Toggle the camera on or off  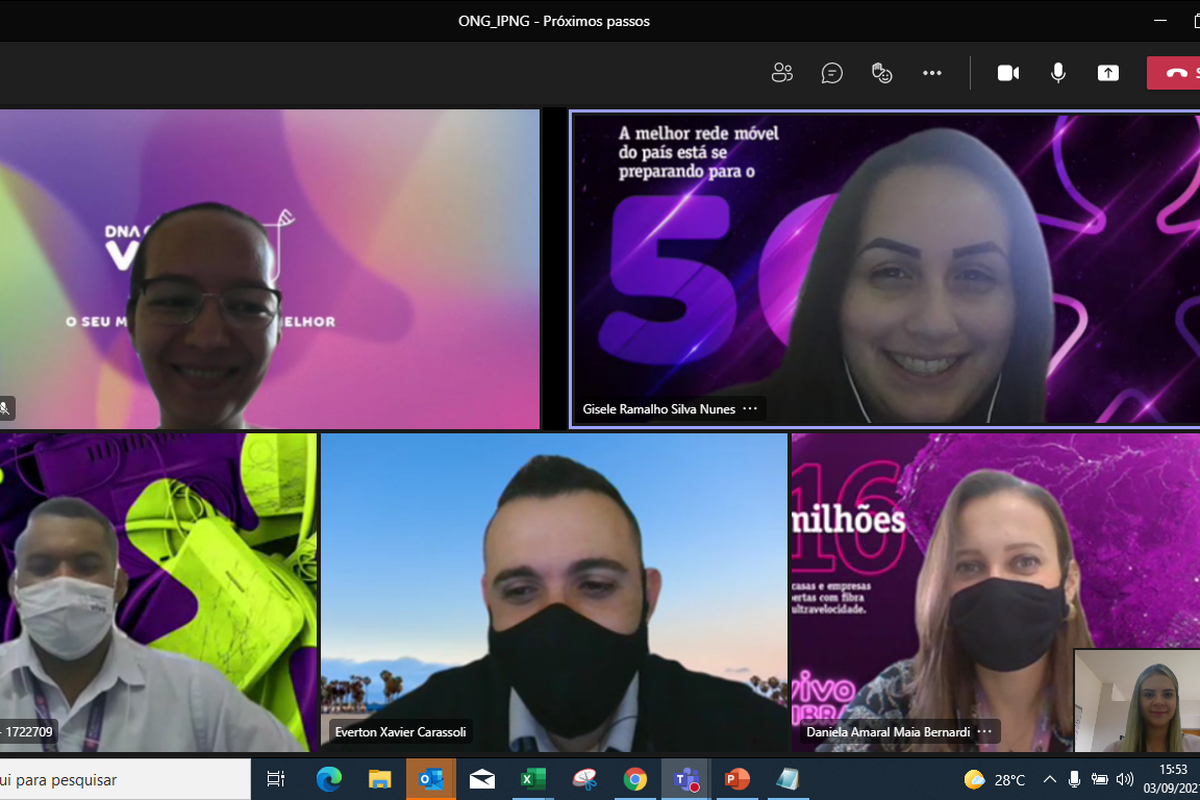(x=1008, y=73)
